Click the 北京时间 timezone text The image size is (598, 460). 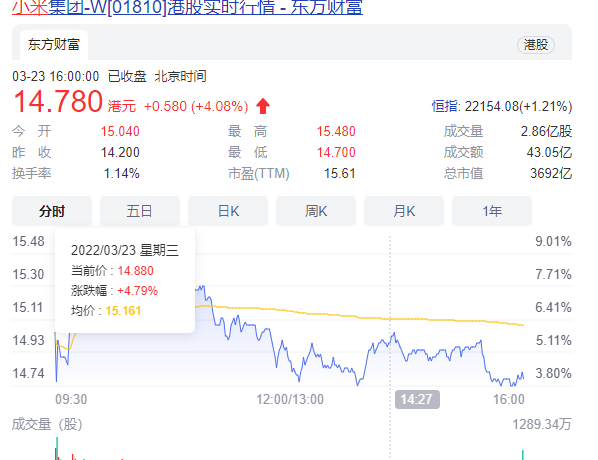point(180,76)
